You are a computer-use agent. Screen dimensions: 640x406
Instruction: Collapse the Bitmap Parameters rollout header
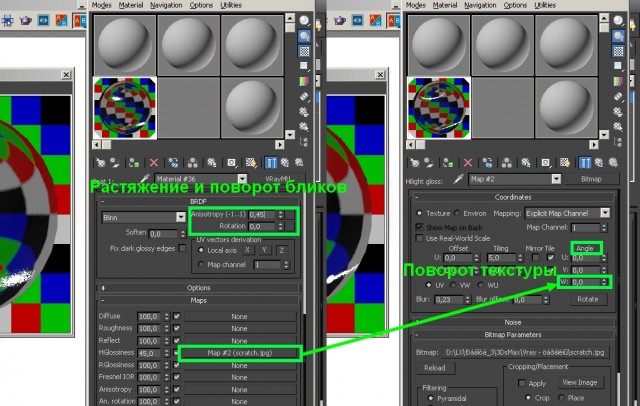[x=513, y=335]
